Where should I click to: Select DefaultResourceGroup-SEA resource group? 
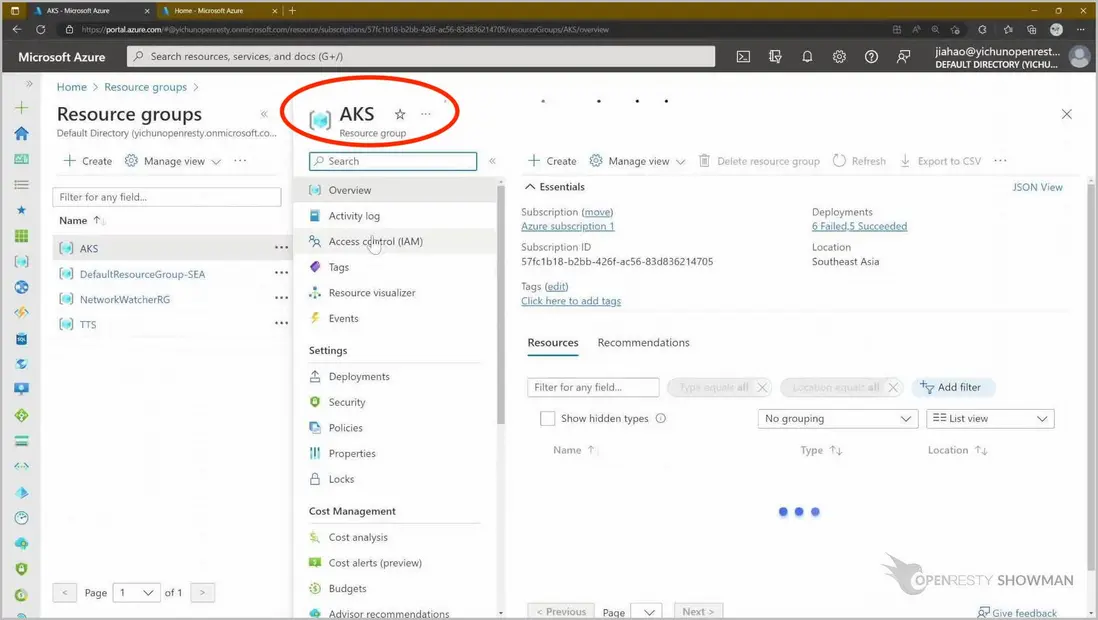coord(142,274)
